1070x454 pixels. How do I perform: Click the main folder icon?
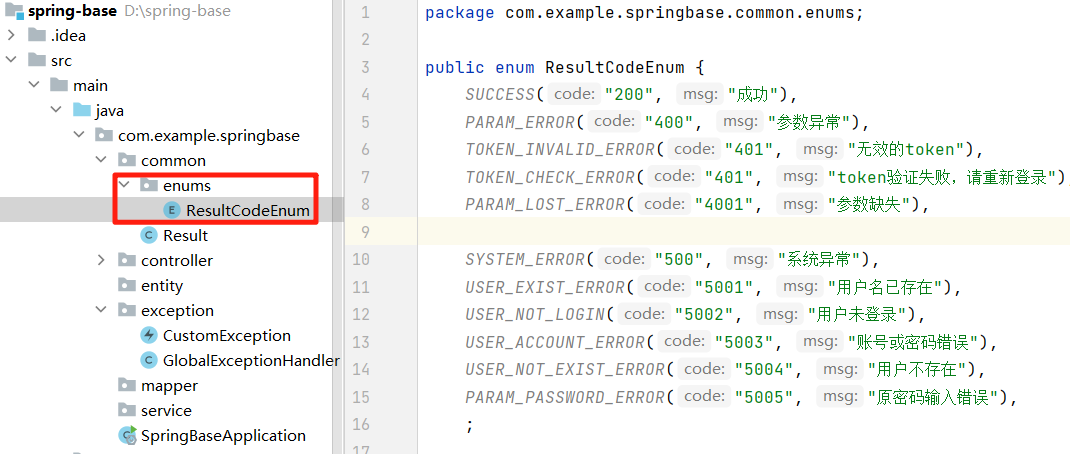[59, 85]
